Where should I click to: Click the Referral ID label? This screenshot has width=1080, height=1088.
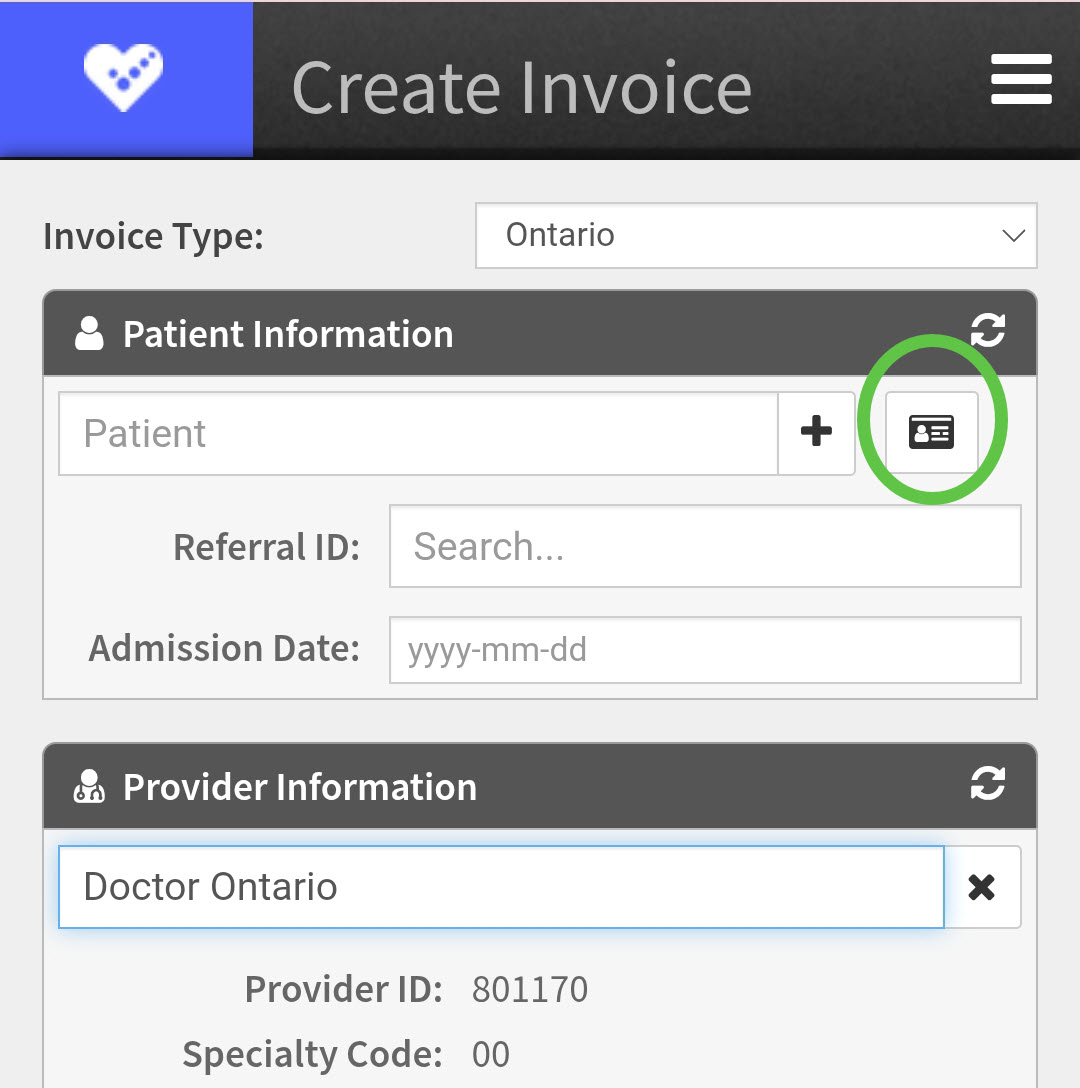tap(267, 547)
